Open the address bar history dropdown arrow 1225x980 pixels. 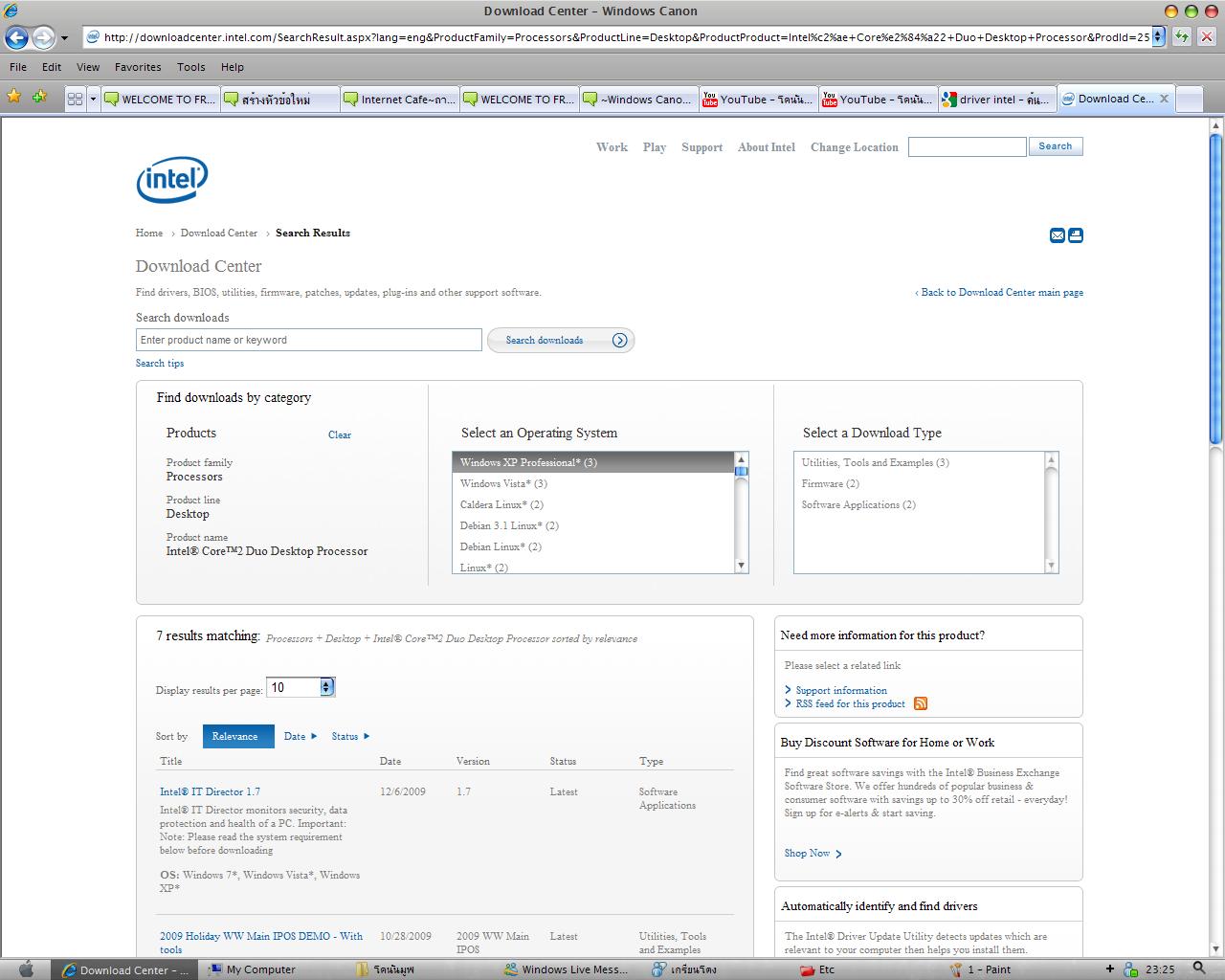click(1158, 36)
